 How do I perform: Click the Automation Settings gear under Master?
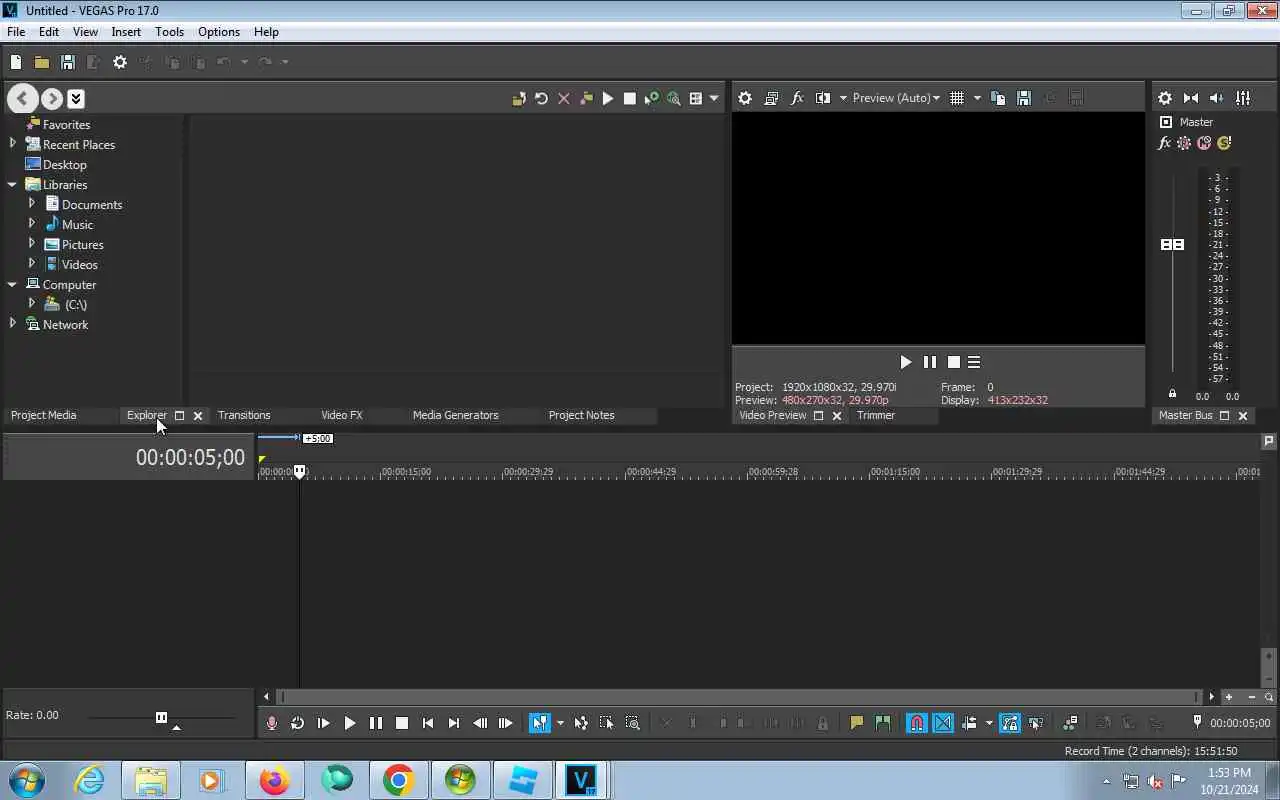1184,143
